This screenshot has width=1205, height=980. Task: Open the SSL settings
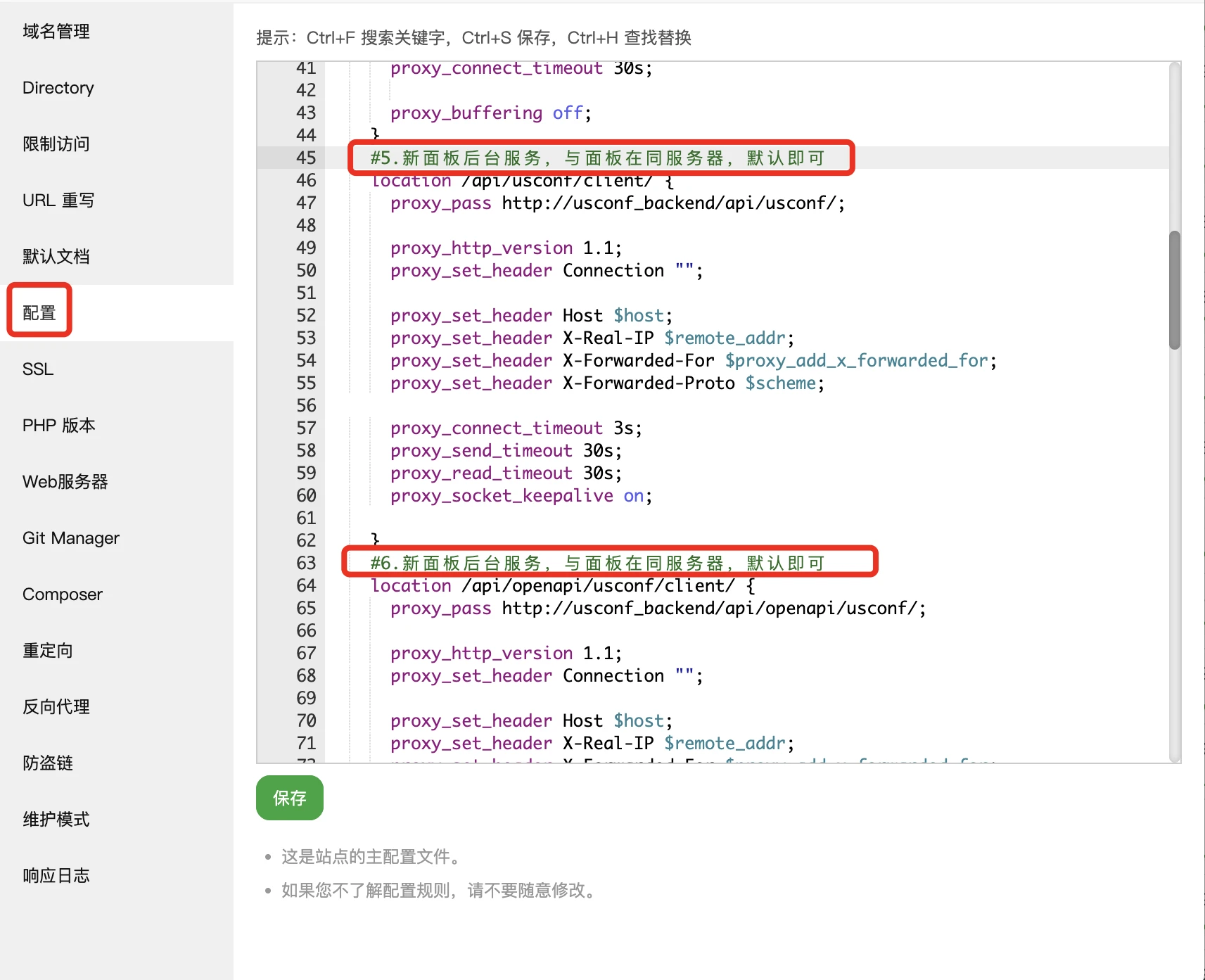click(38, 369)
